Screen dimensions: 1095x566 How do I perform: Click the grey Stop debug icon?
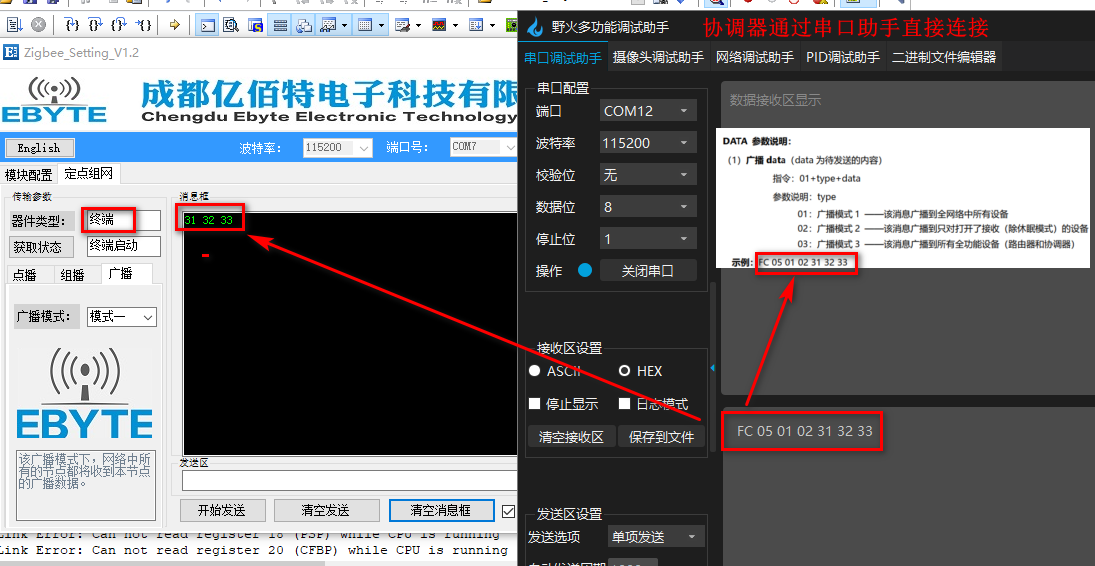[x=38, y=26]
